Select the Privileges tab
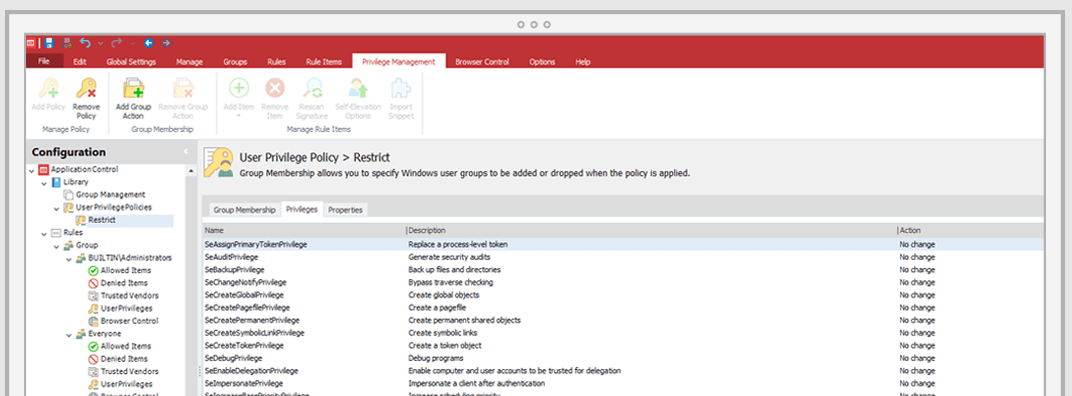This screenshot has height=396, width=1072. point(302,209)
